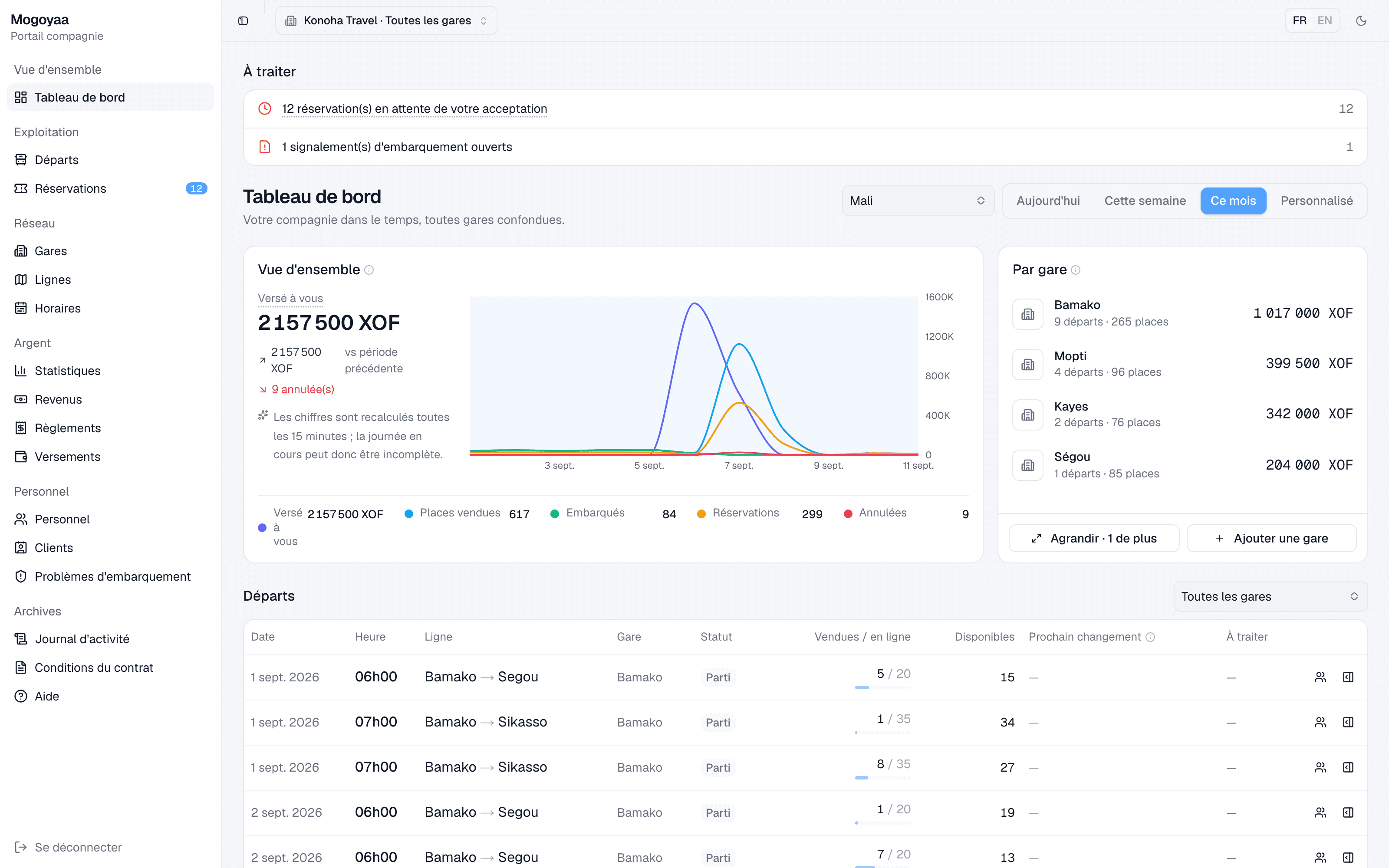
Task: Click the Ségou station building icon
Action: click(x=1027, y=465)
